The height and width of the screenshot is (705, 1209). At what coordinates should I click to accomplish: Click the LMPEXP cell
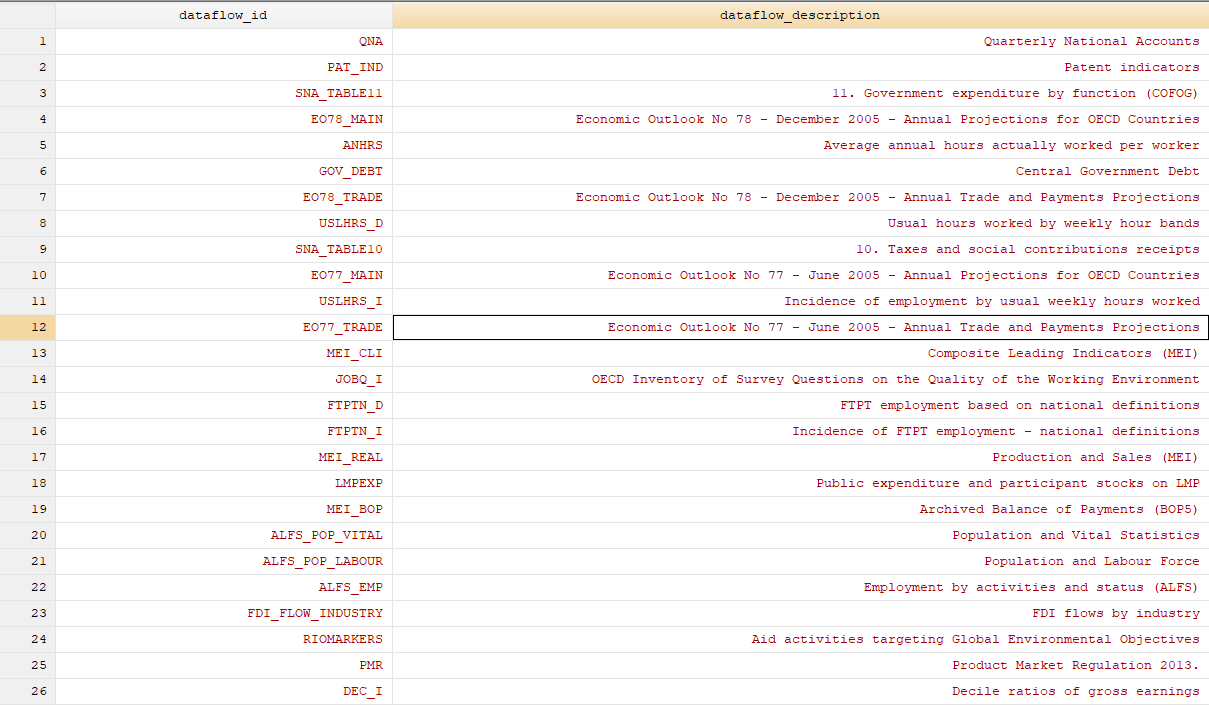[223, 483]
